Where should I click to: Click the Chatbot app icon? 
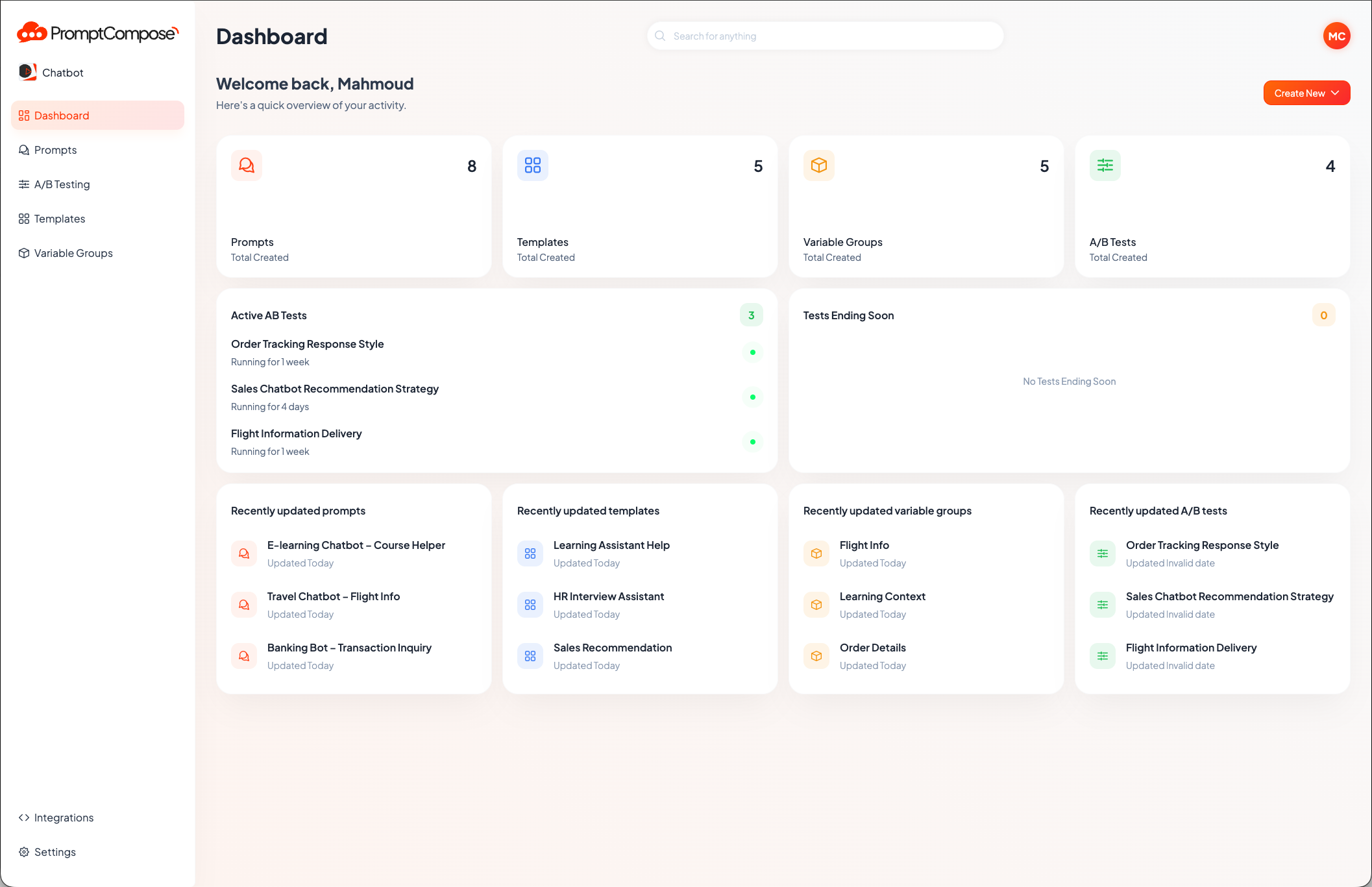(x=27, y=72)
